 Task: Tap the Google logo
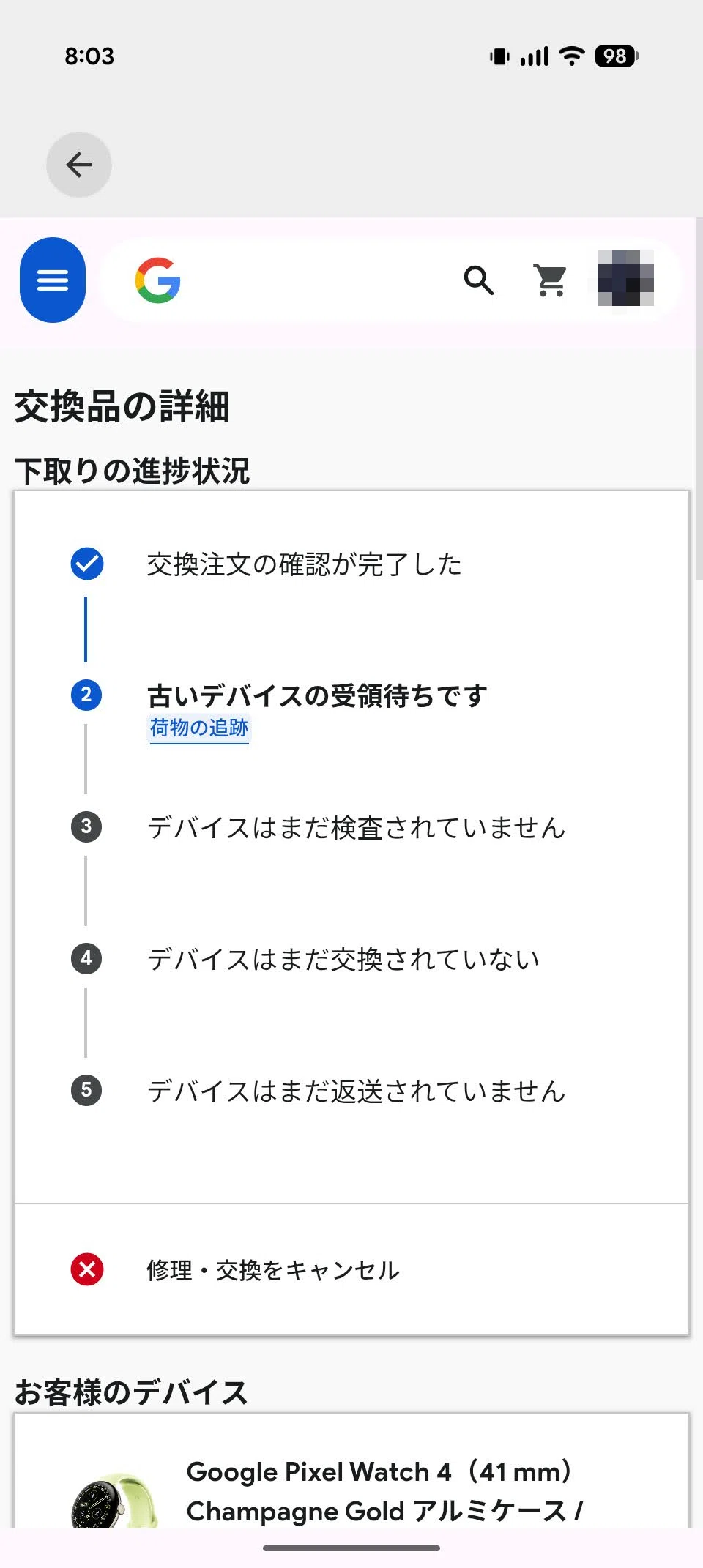[157, 280]
